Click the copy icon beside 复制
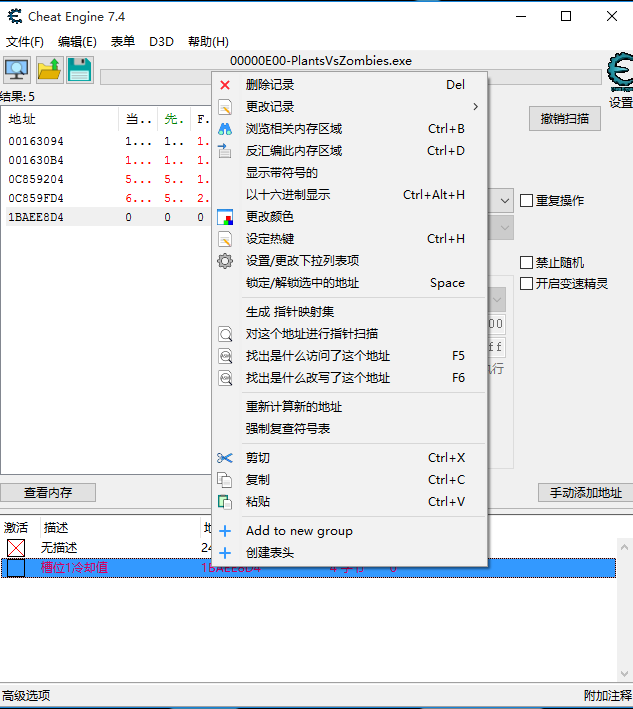 (225, 480)
